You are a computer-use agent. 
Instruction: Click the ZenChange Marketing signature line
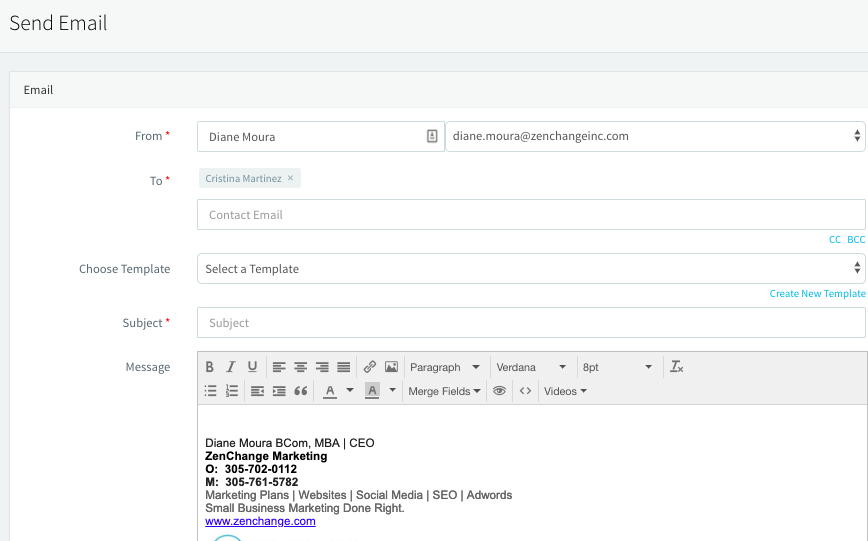click(x=266, y=456)
